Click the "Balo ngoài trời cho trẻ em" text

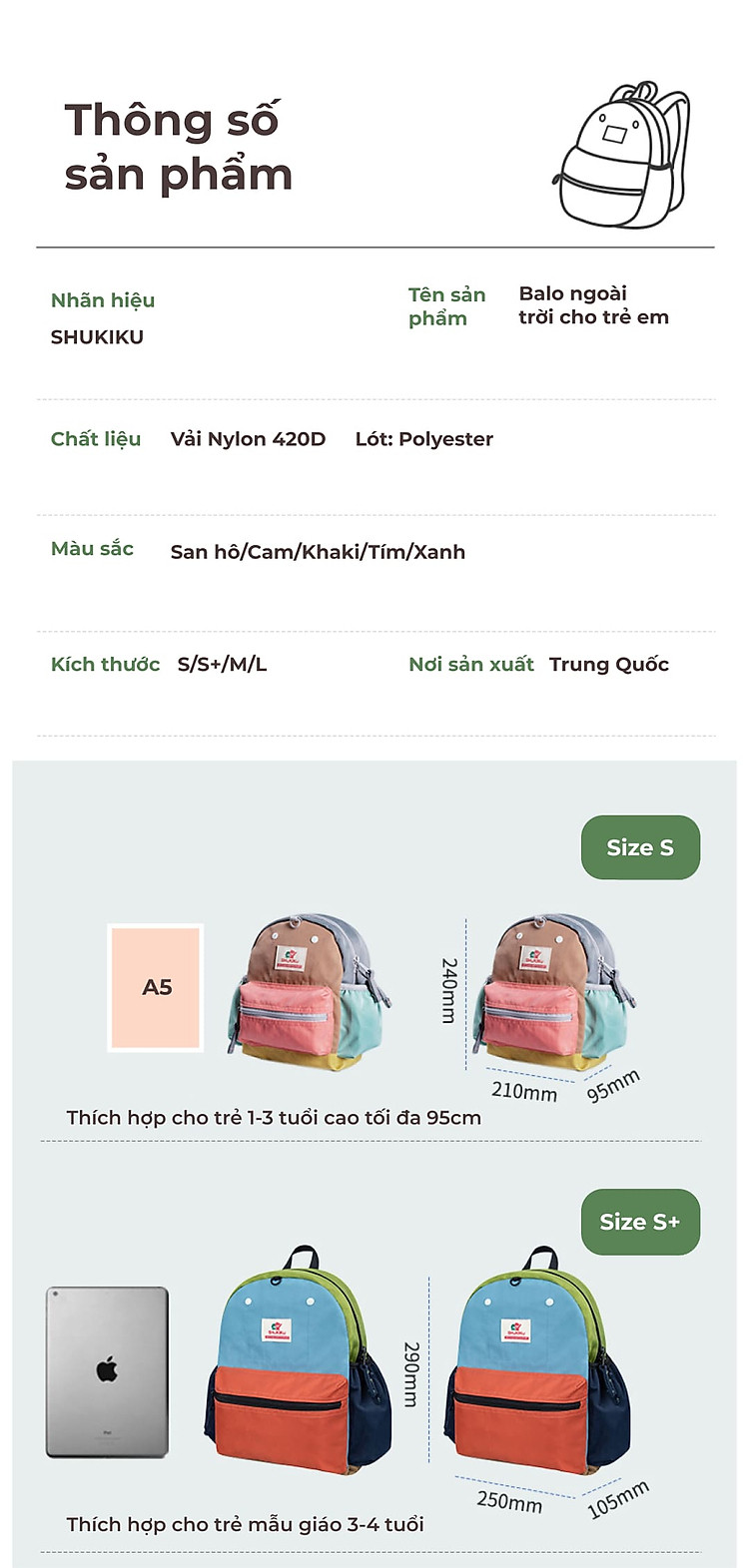(593, 305)
